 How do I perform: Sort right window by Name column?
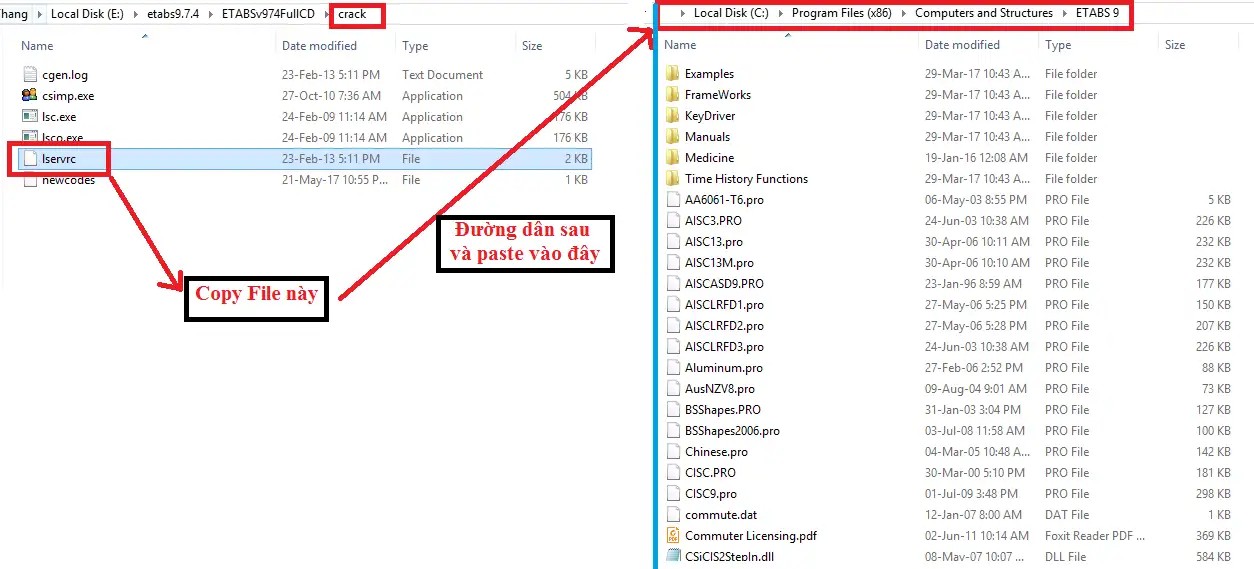[680, 45]
